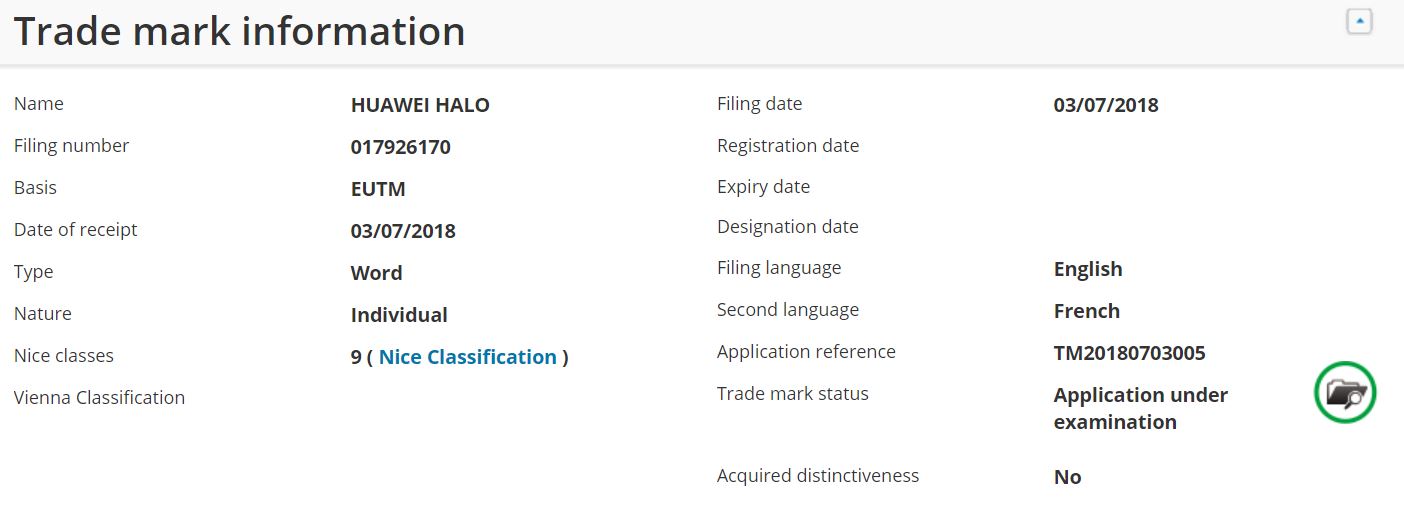This screenshot has height=532, width=1404.
Task: Click the application reference TM20180703005
Action: 1129,353
